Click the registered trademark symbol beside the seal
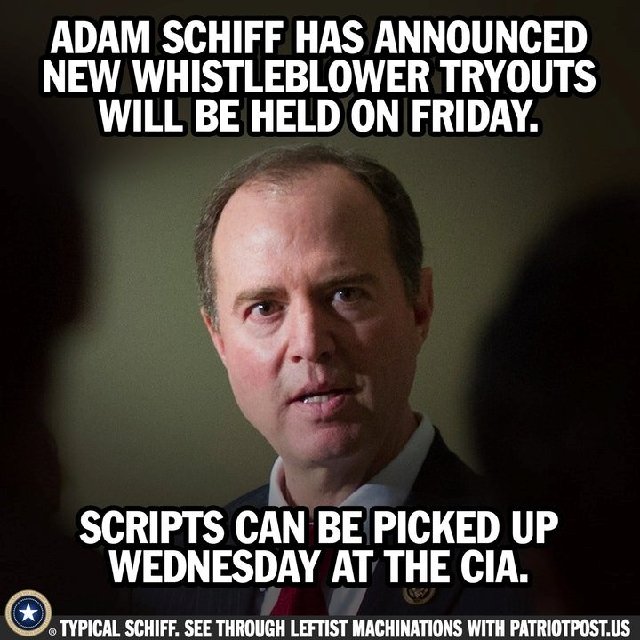 [53, 632]
